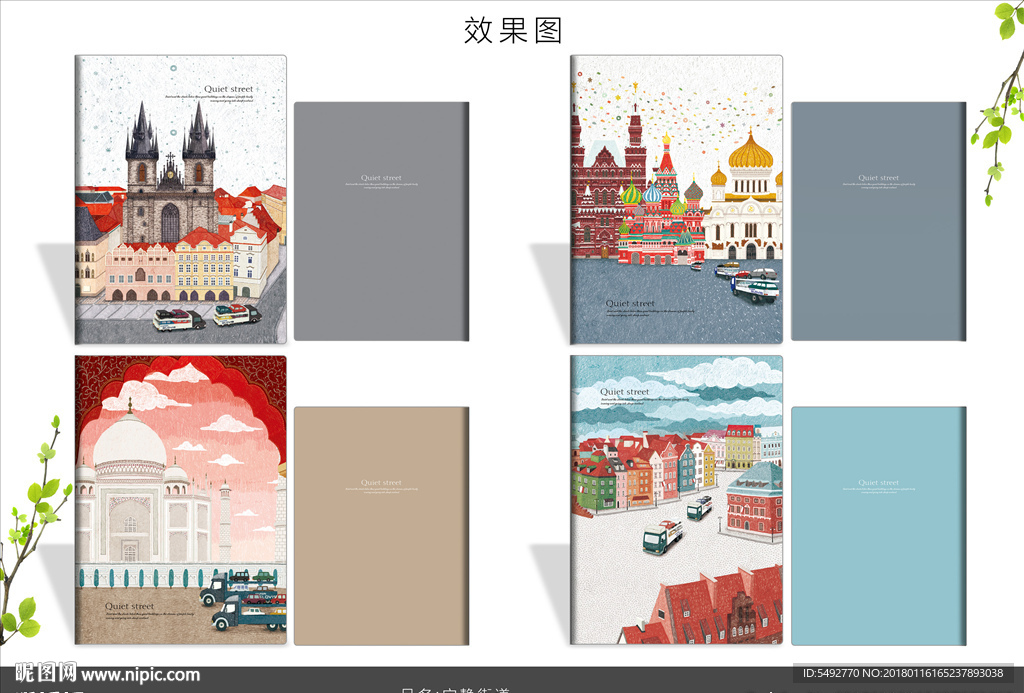Click 'Quiet street' text on tan back cover
Screen dimensions: 1024x693
click(x=381, y=483)
